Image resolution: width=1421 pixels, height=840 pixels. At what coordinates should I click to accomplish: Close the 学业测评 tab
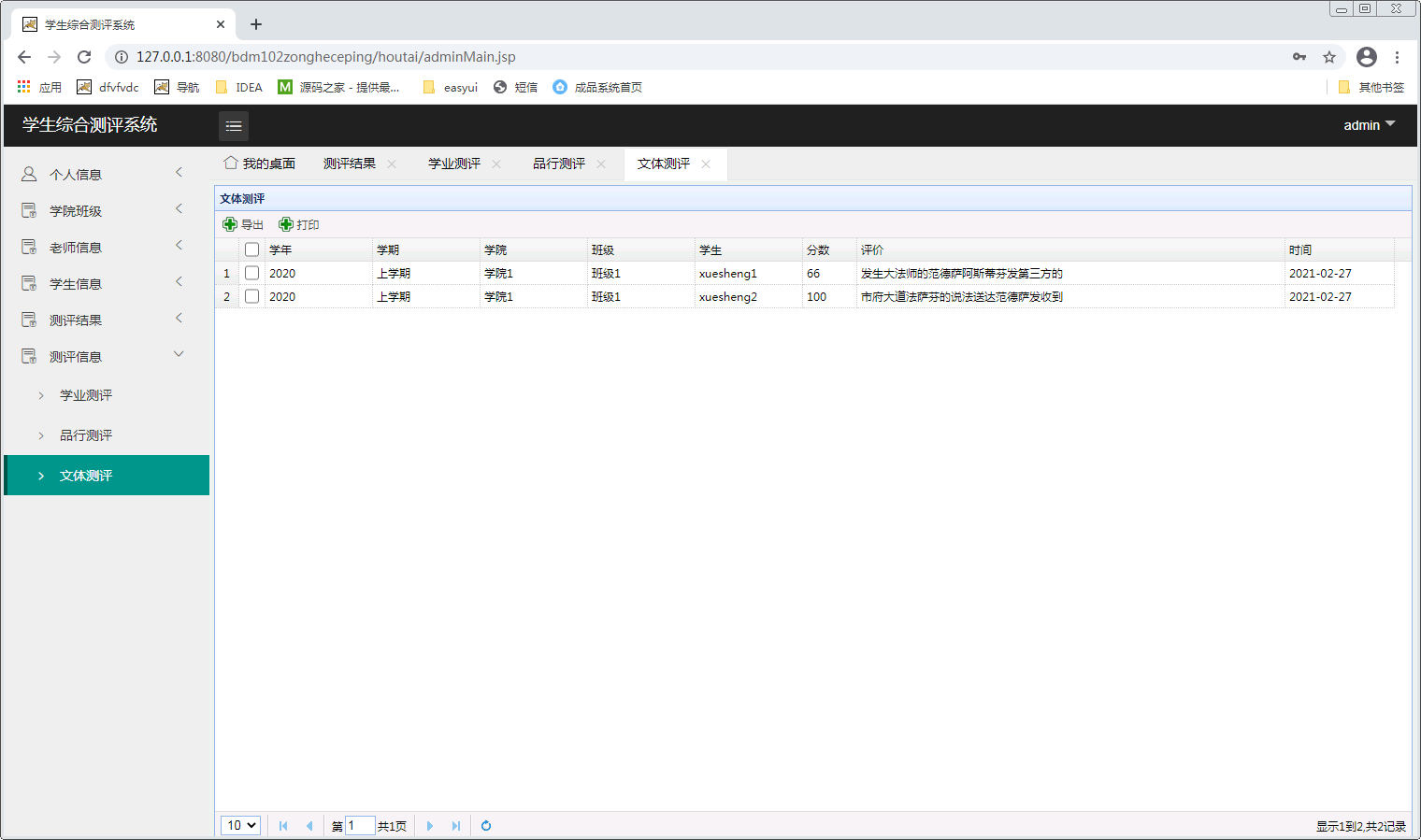496,164
